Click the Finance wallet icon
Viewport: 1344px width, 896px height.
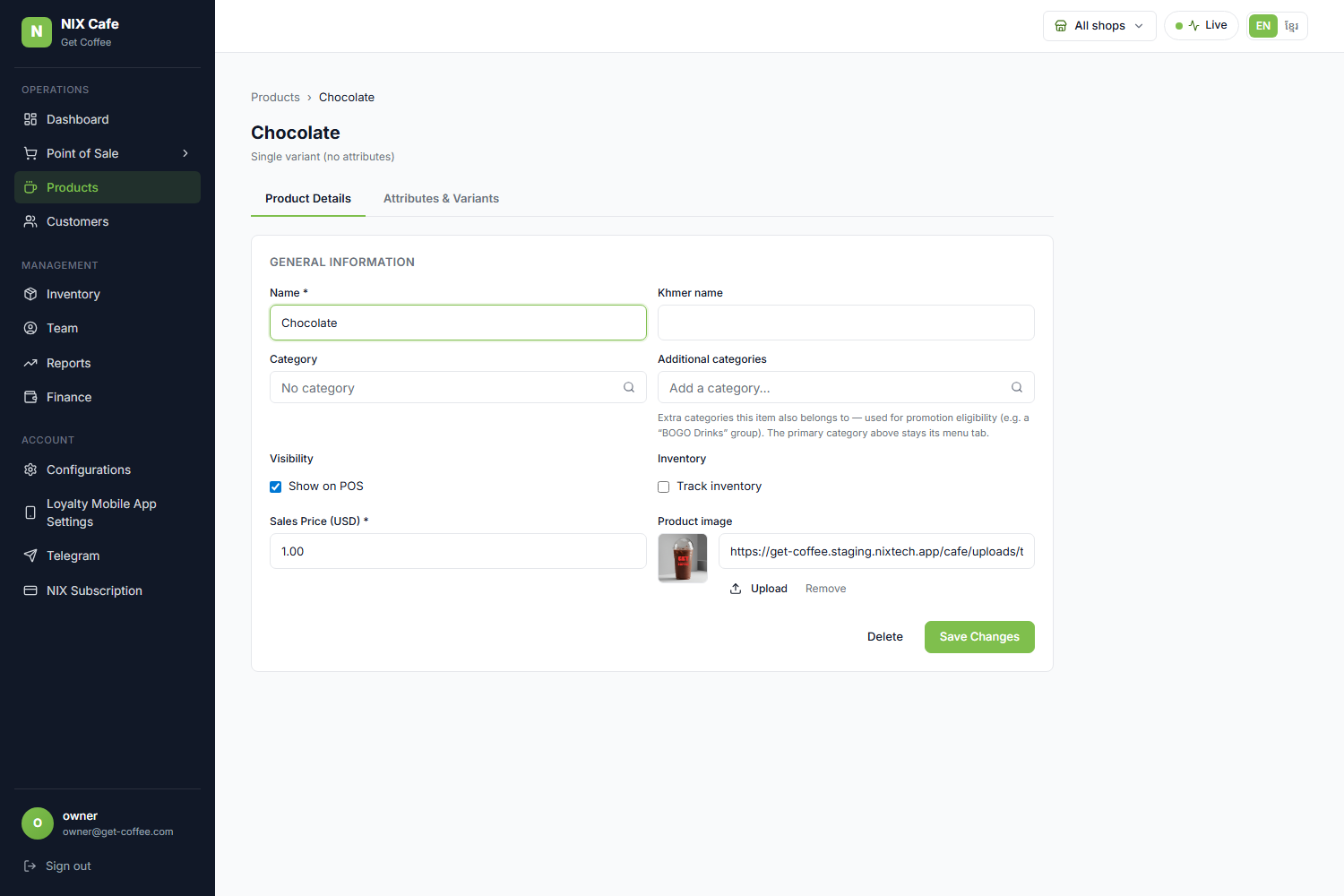tap(30, 397)
